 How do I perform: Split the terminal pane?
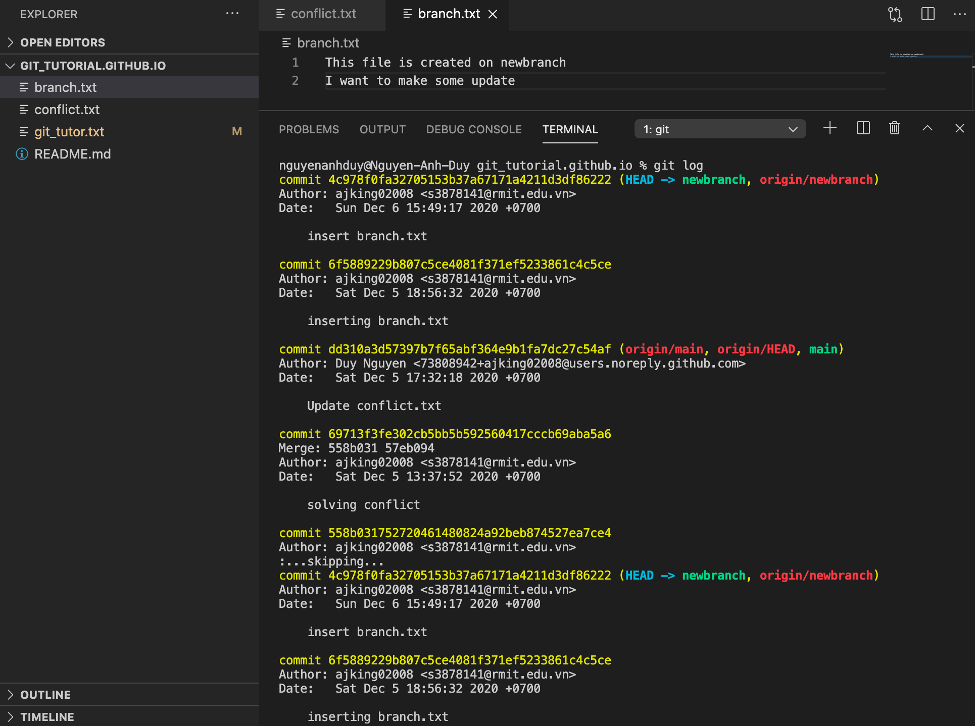862,128
